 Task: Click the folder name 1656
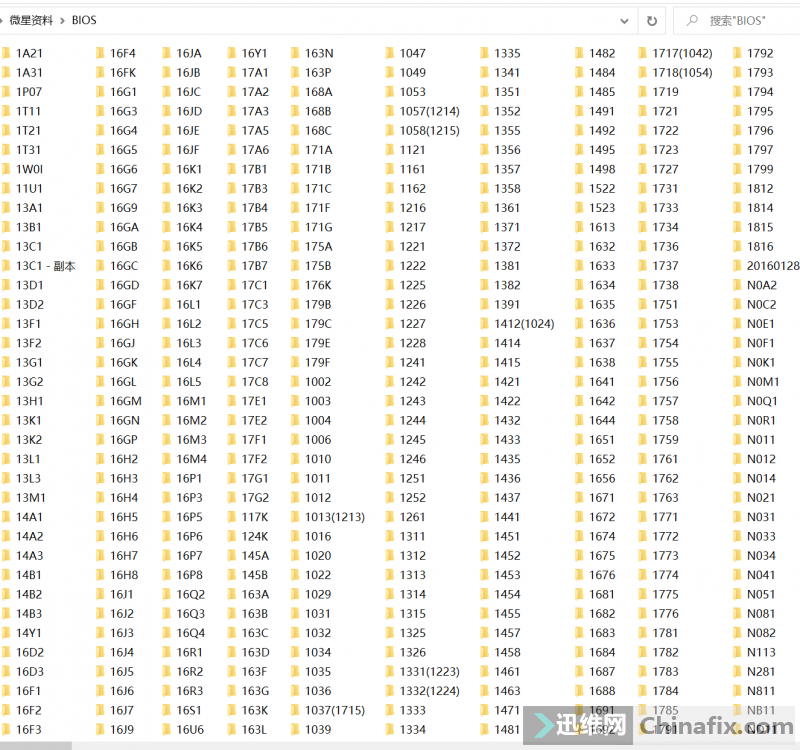click(603, 479)
